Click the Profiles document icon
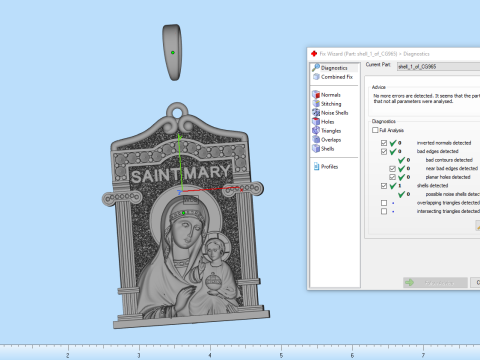Screen dimensions: 480x360 (316, 166)
